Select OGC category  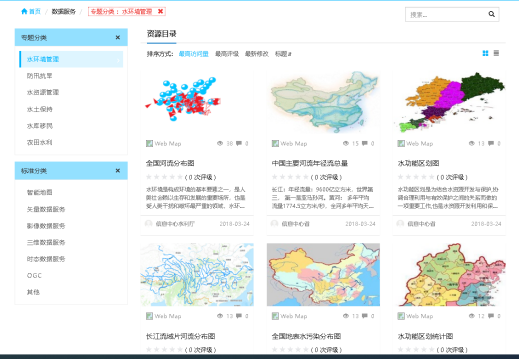pos(34,276)
